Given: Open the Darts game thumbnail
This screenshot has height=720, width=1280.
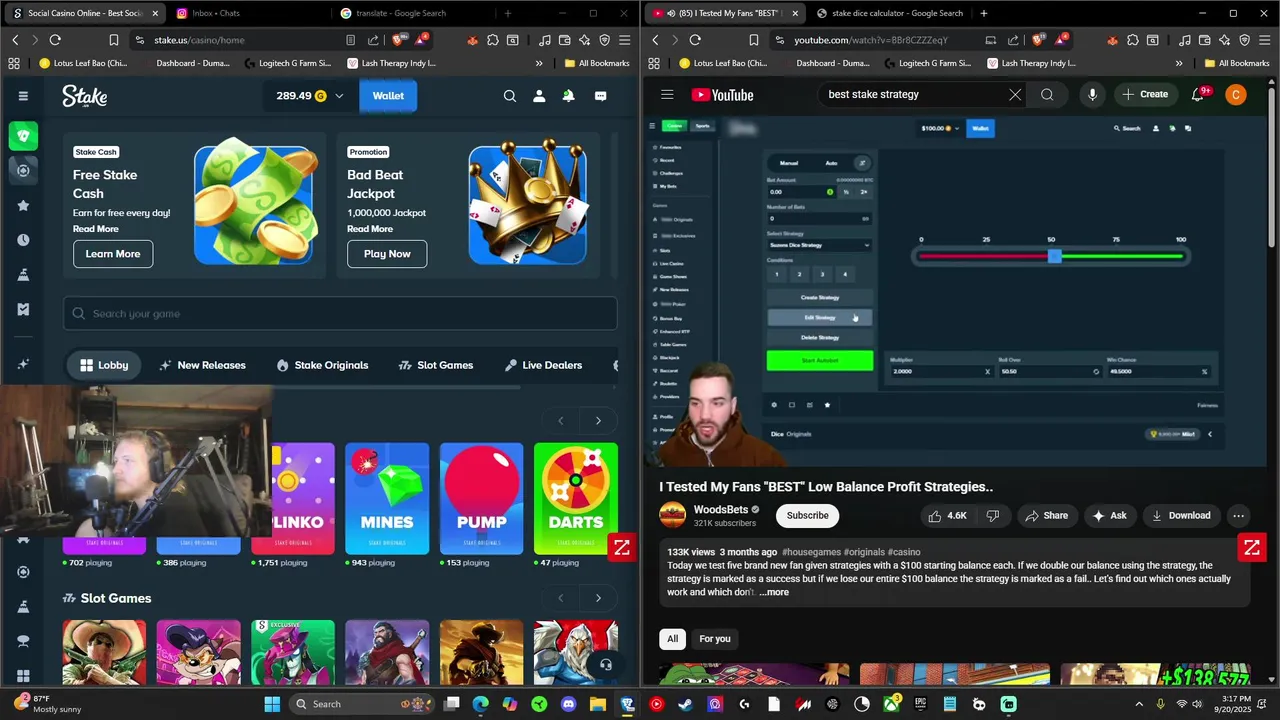Looking at the screenshot, I should click(x=575, y=499).
